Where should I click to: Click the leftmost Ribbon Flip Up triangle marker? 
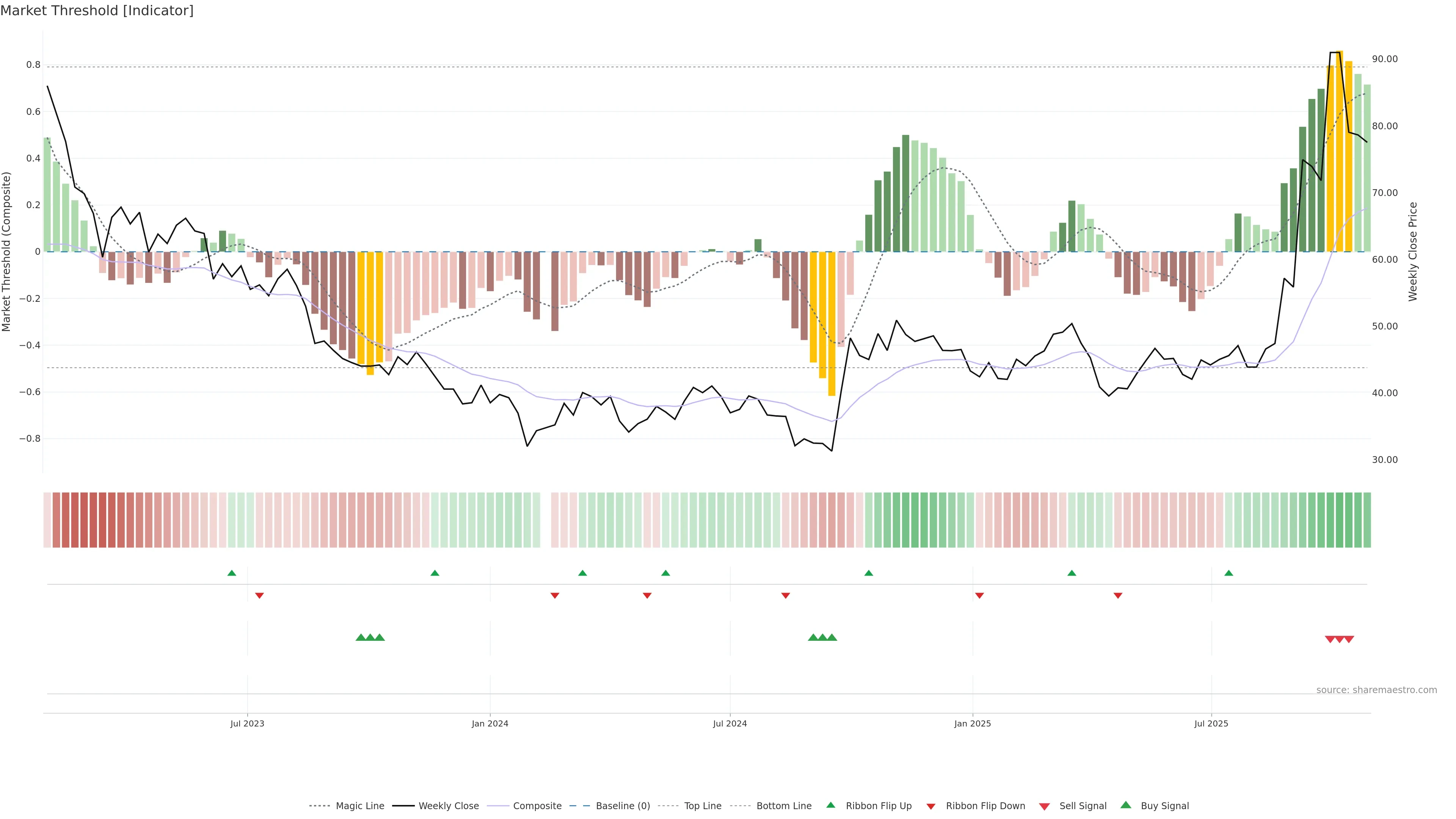[232, 573]
